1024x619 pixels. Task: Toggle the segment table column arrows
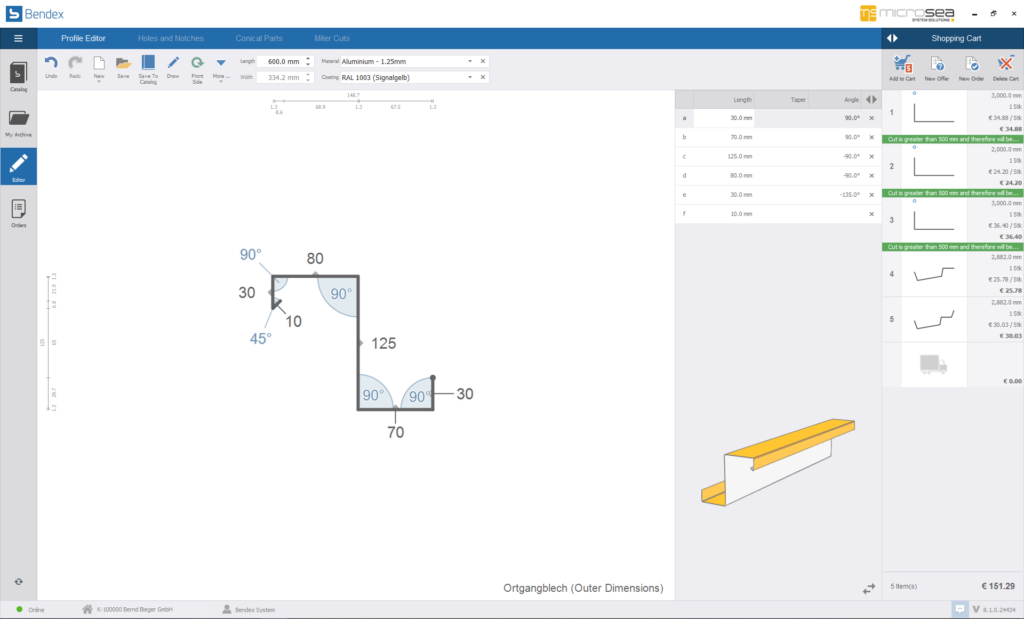871,99
